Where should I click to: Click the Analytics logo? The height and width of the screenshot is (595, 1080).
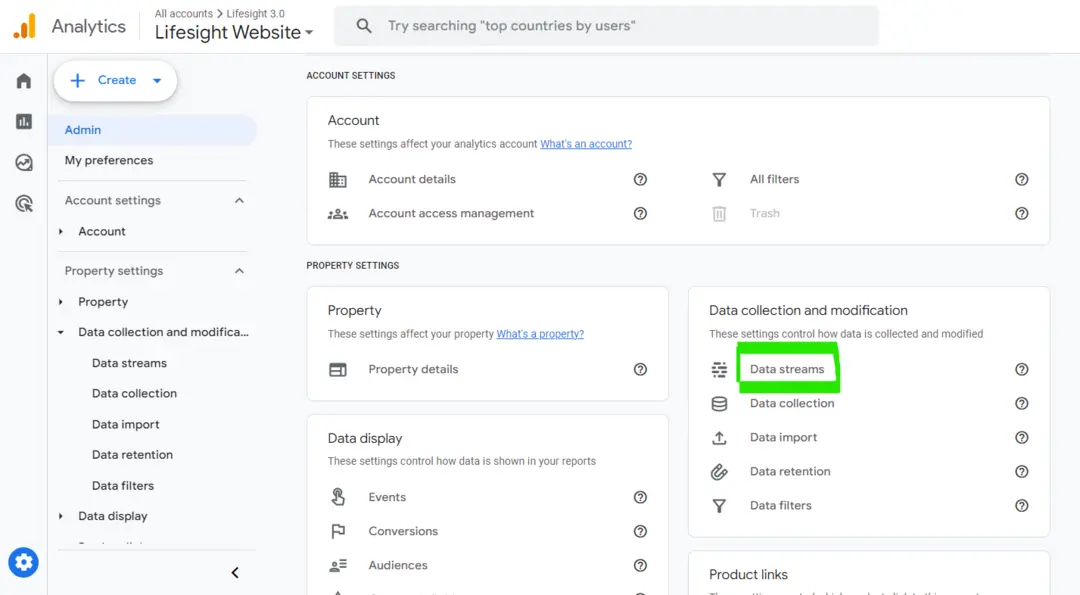(25, 26)
